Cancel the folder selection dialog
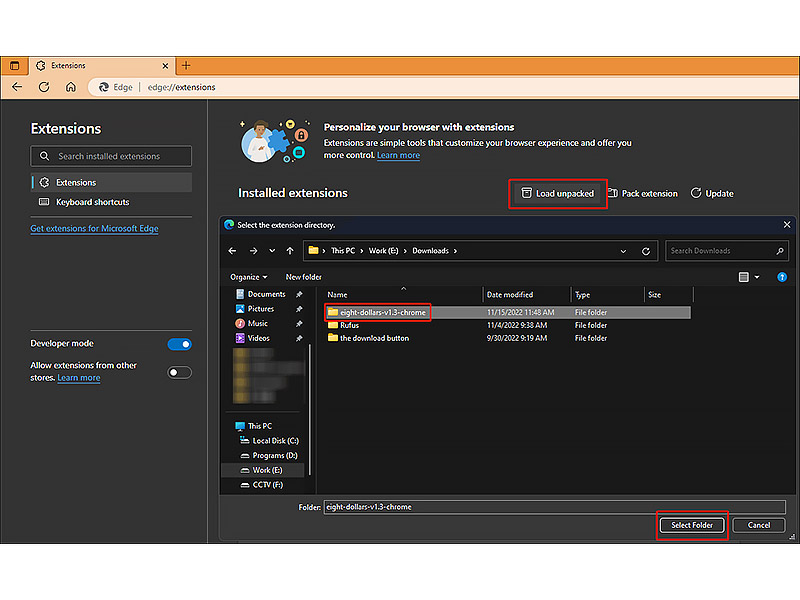 pyautogui.click(x=759, y=525)
